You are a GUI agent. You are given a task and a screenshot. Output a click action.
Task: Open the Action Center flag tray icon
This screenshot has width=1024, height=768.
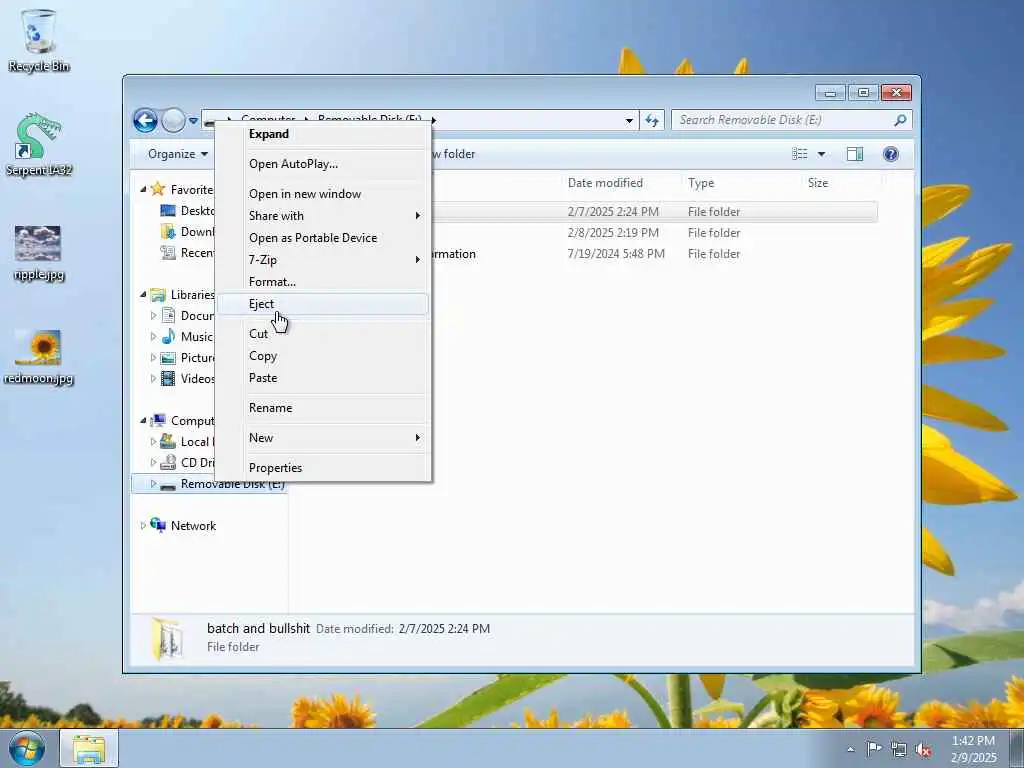[x=874, y=748]
